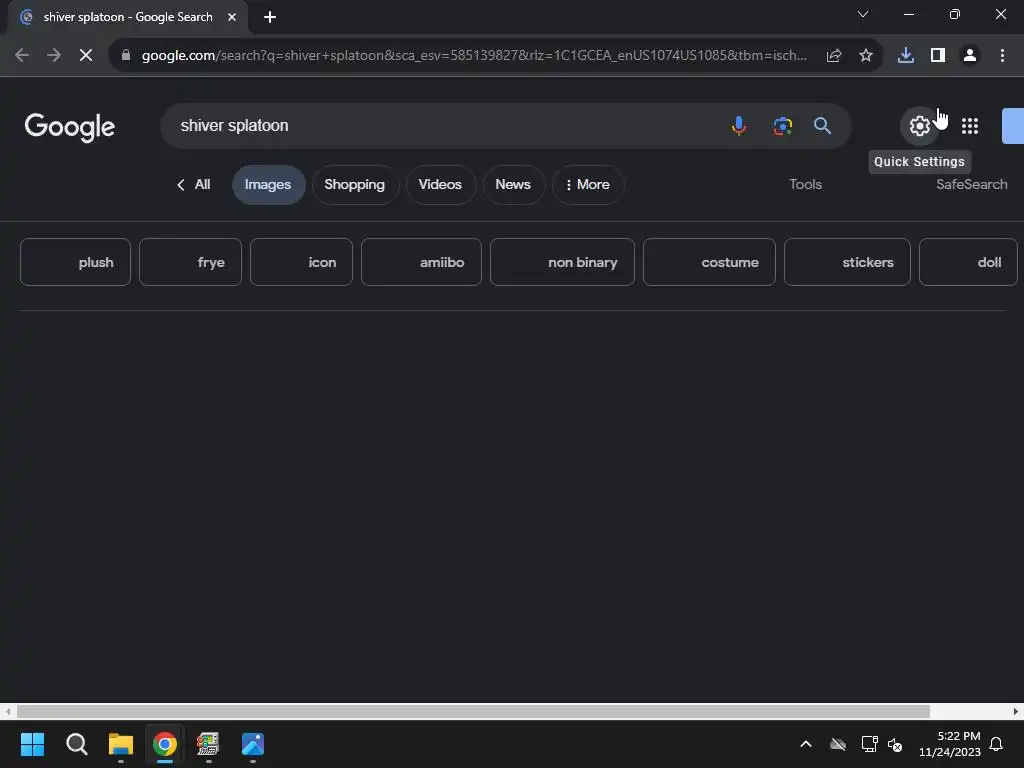Filter images by frye
Screen dimensions: 1024x768
click(190, 263)
